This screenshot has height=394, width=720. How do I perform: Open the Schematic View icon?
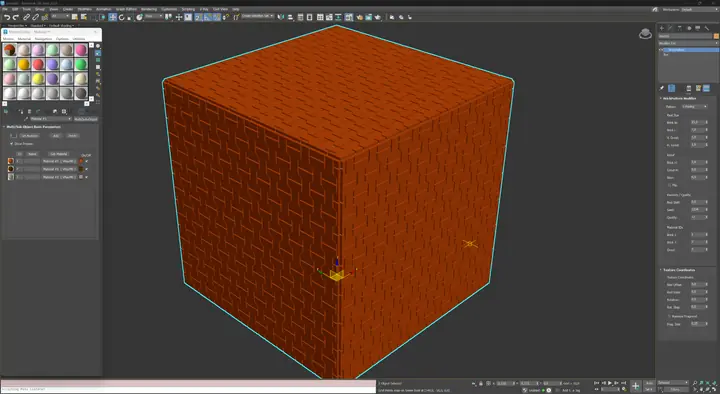click(338, 17)
